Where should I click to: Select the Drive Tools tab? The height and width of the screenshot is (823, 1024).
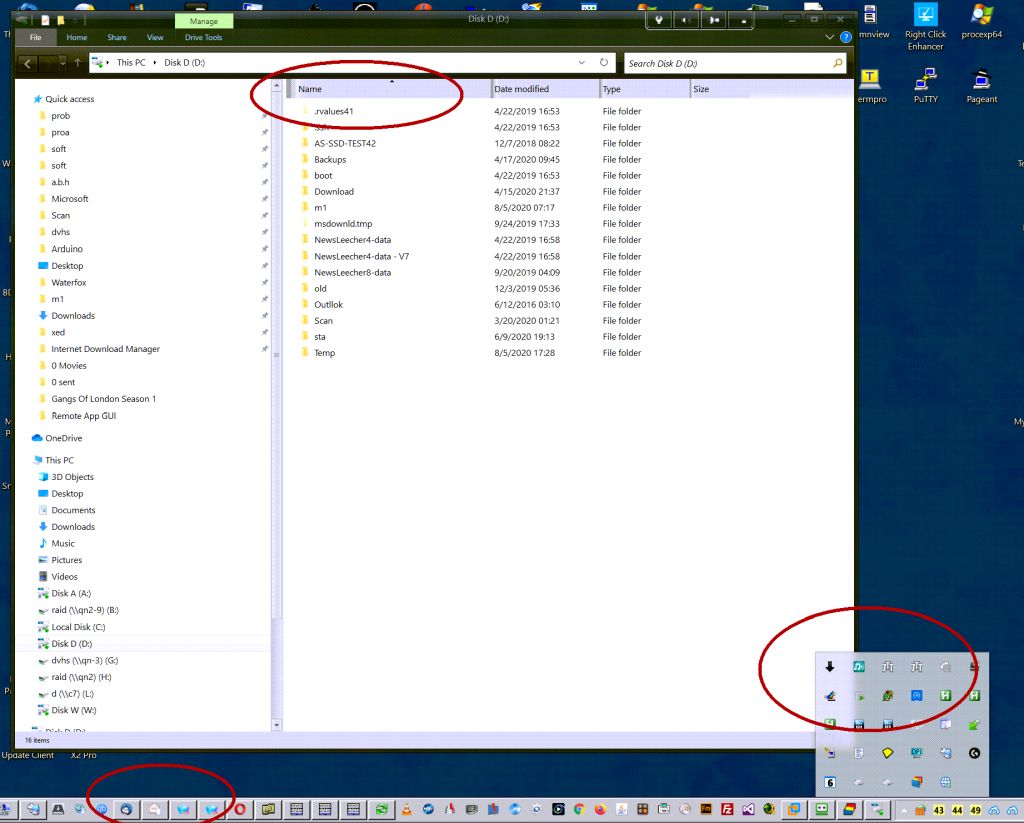click(x=203, y=37)
